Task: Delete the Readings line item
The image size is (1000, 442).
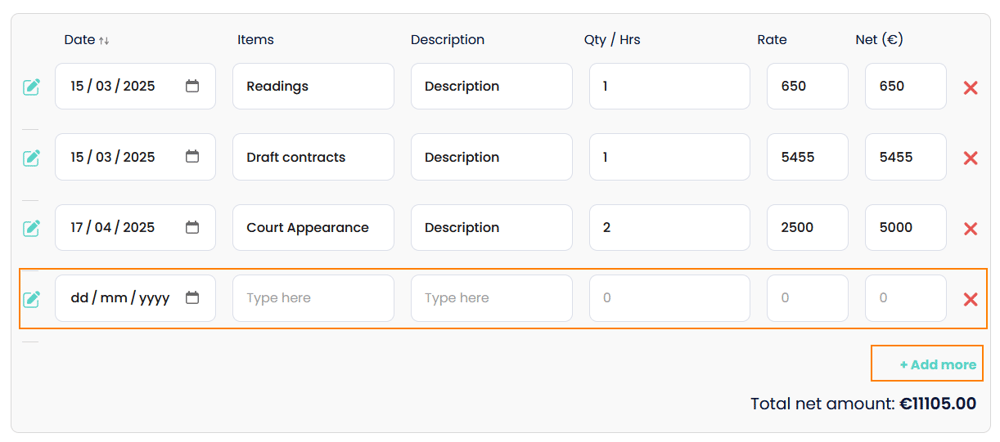Action: pyautogui.click(x=970, y=88)
